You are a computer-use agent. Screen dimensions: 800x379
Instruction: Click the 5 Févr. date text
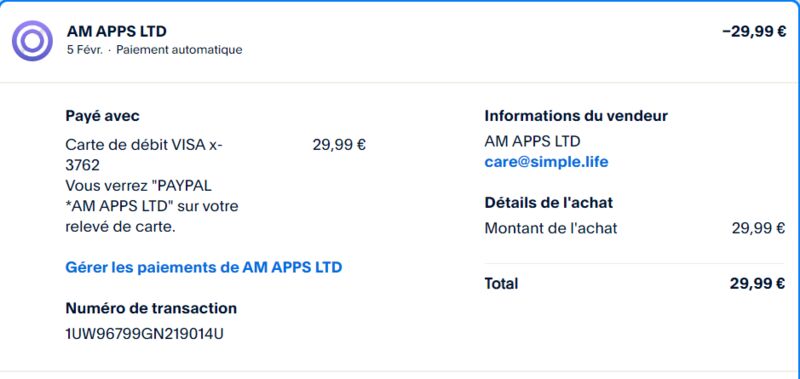click(x=85, y=50)
